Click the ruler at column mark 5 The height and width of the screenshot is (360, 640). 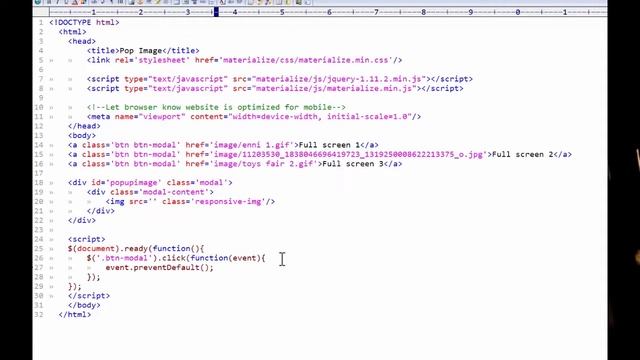tap(282, 12)
